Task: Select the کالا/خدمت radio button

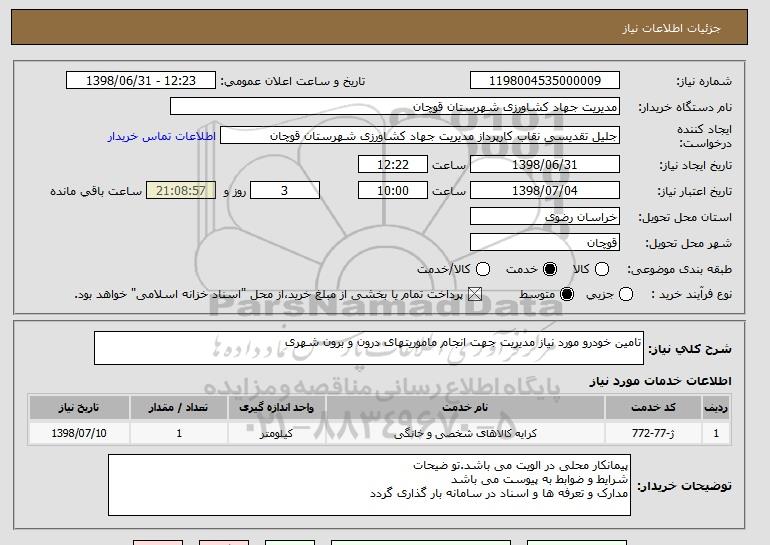Action: click(483, 269)
